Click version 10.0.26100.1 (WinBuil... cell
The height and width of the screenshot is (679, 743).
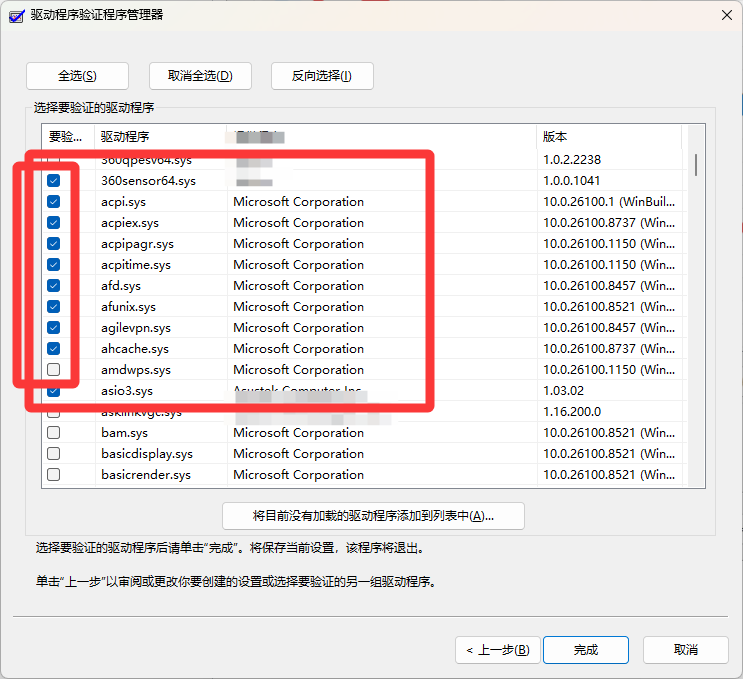[609, 201]
